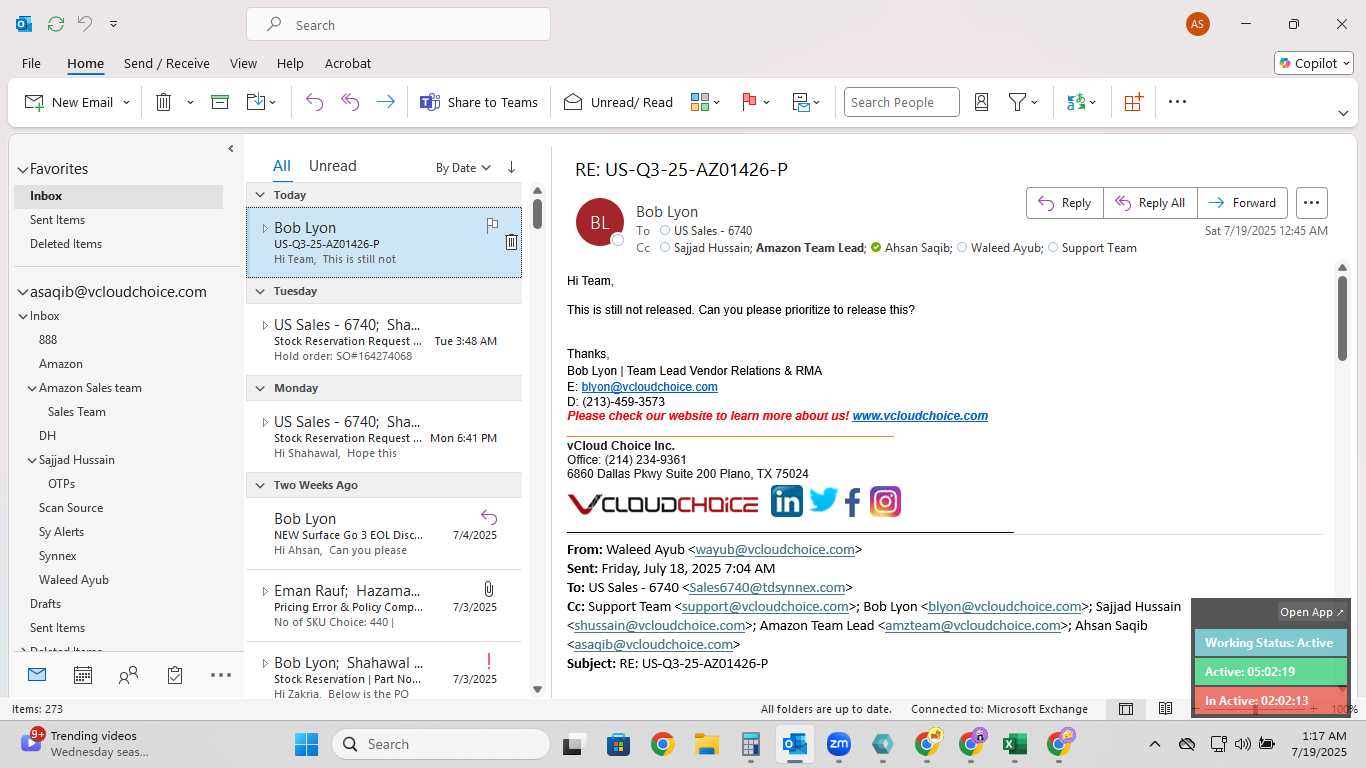Image resolution: width=1366 pixels, height=768 pixels.
Task: Switch to the Calendar view in the navigation bar
Action: [83, 675]
